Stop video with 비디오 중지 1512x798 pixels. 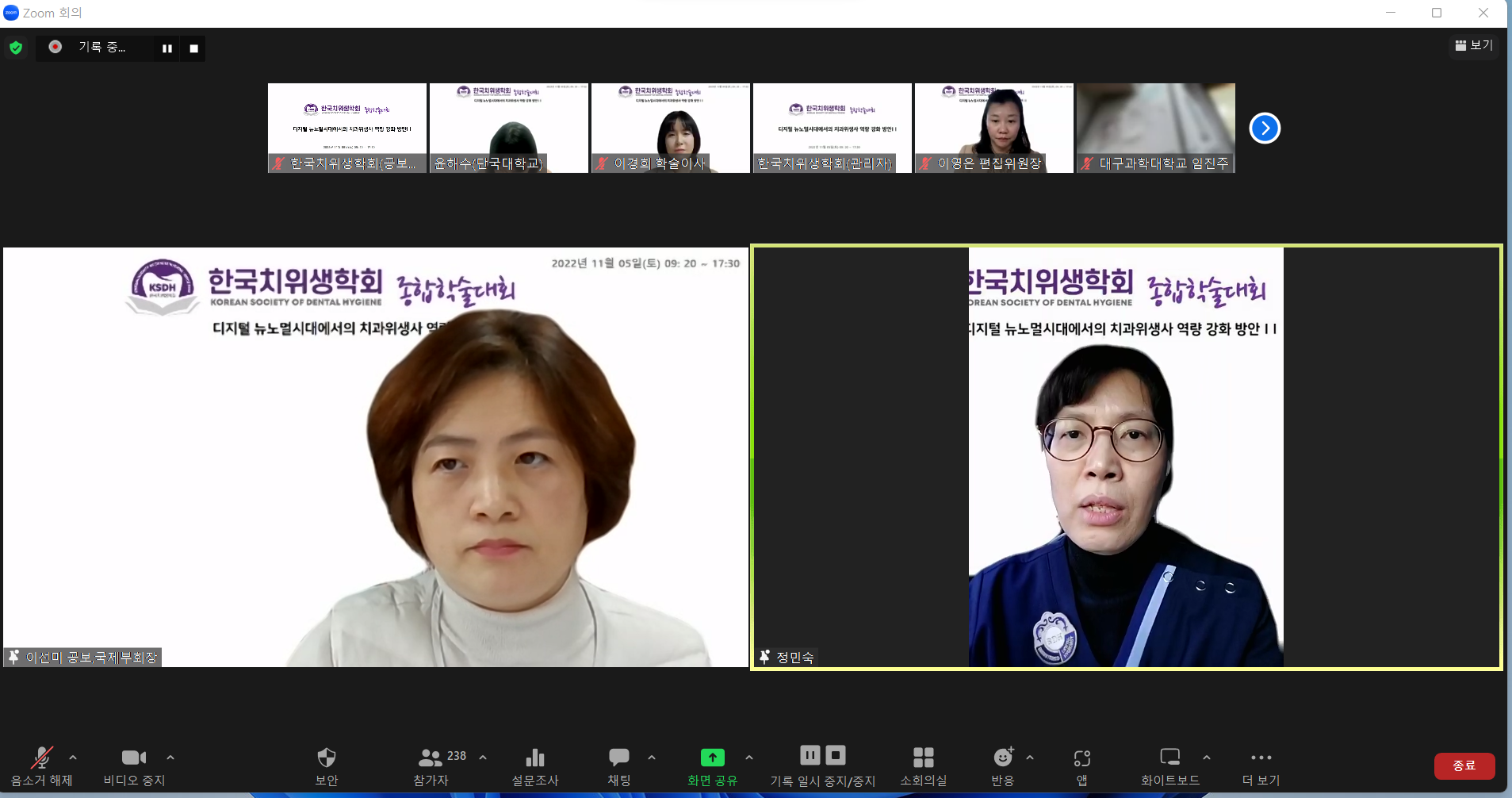134,758
